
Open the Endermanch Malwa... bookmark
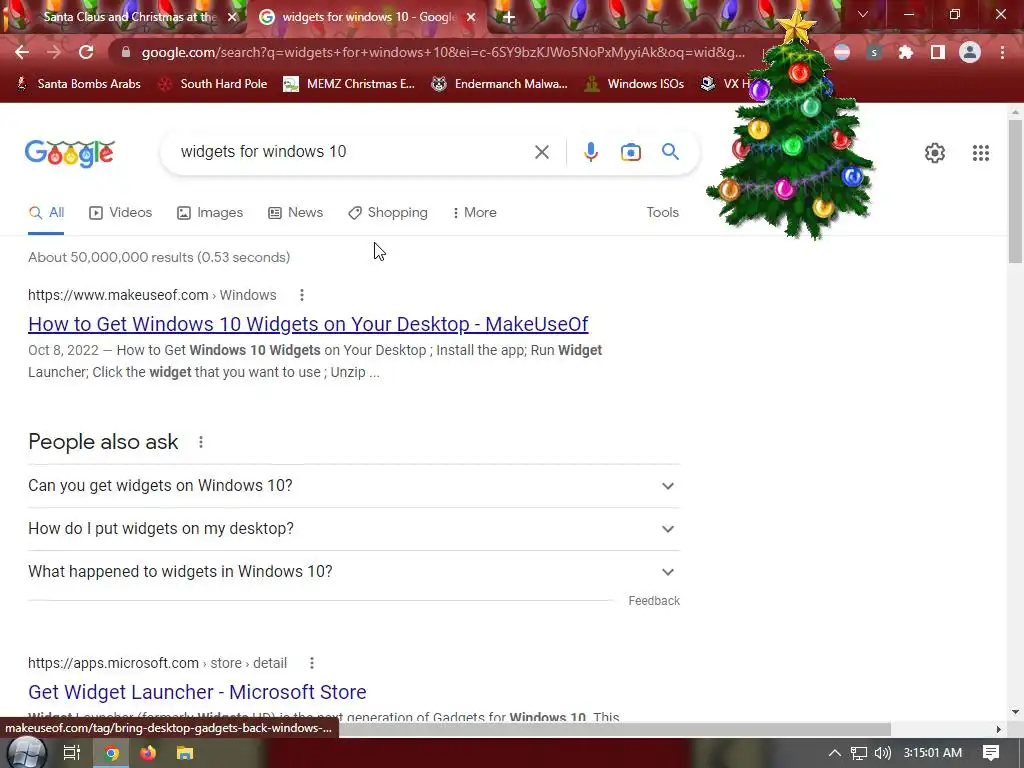tap(500, 84)
